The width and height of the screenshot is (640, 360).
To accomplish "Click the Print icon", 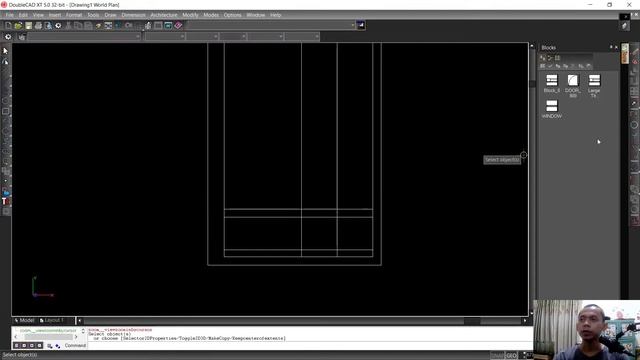I will pos(38,25).
